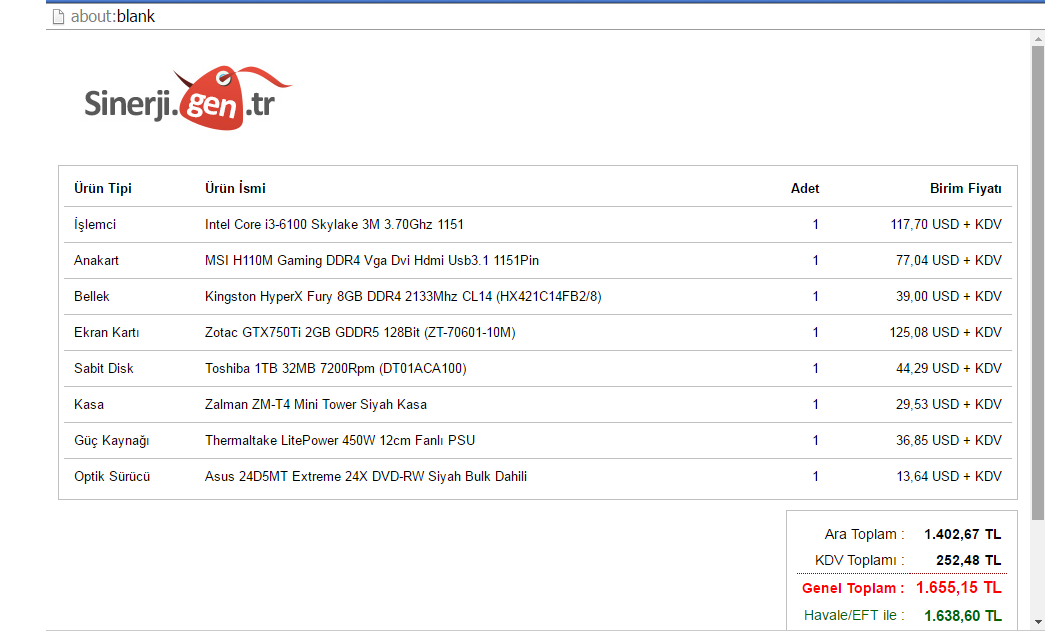Select the Kingston HyperX Fury memory entry

coord(403,296)
